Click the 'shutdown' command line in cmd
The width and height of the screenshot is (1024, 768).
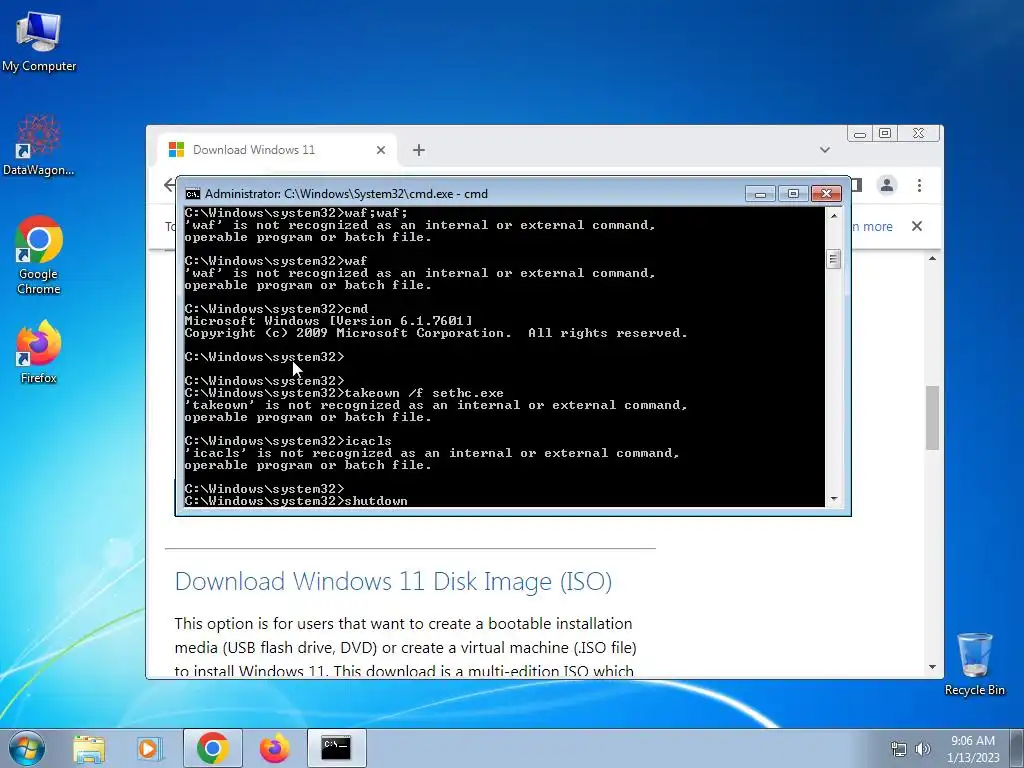coord(296,501)
